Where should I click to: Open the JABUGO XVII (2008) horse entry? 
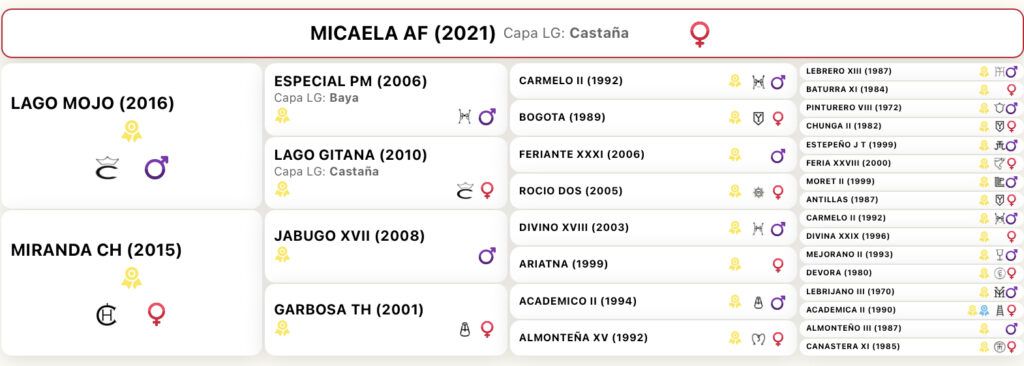pos(385,246)
